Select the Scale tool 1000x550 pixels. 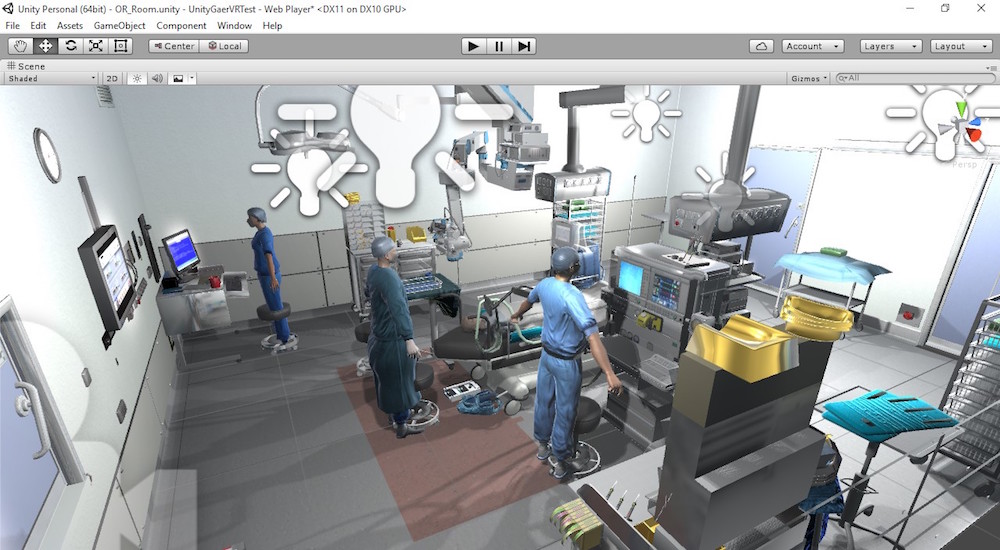click(x=96, y=46)
